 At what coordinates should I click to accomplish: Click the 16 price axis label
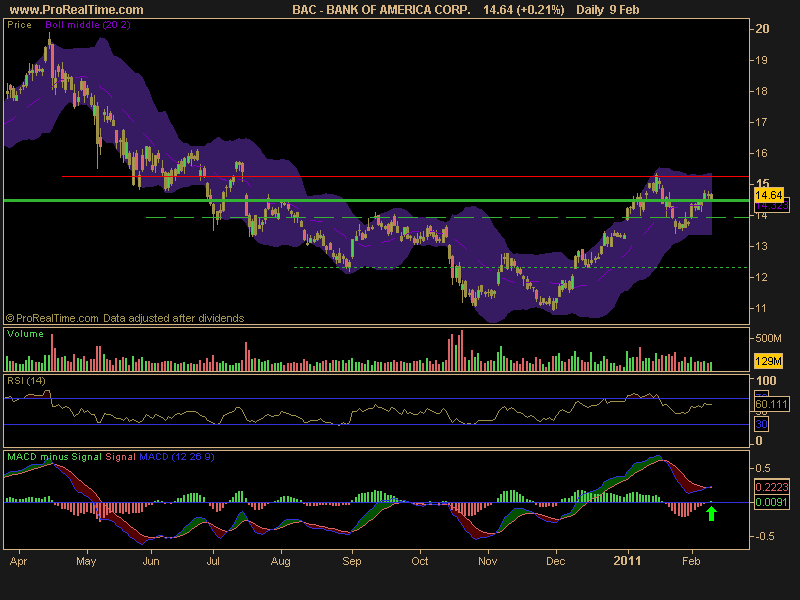coord(761,154)
